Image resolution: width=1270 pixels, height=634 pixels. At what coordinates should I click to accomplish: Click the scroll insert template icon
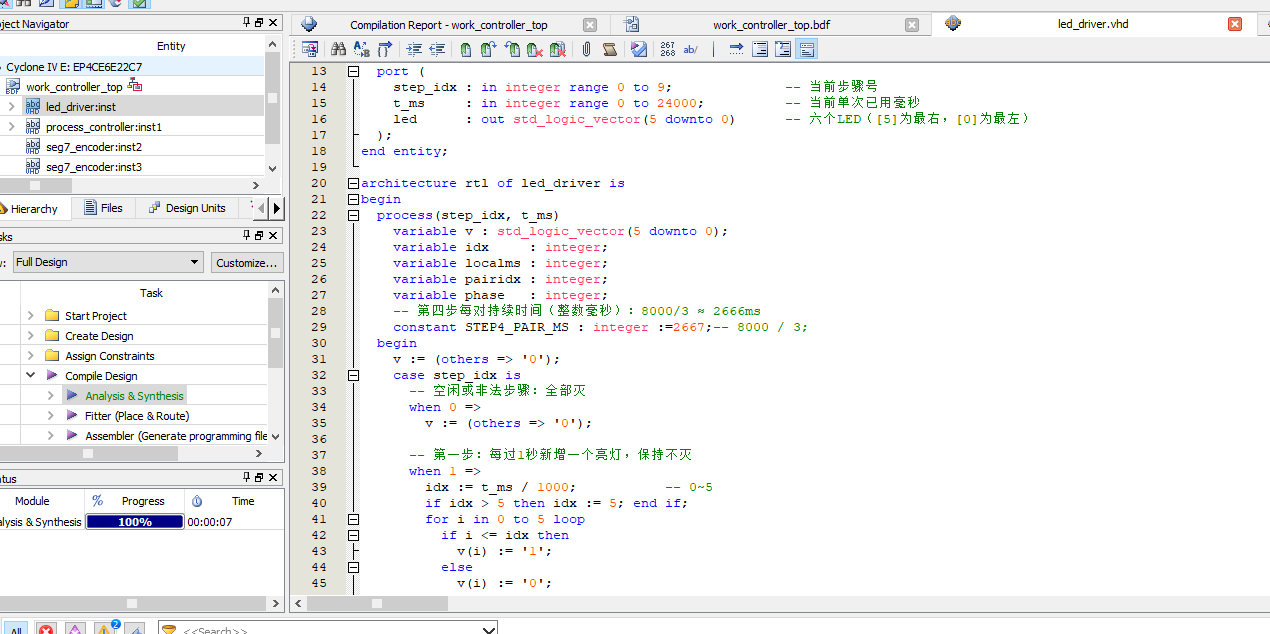pos(610,49)
